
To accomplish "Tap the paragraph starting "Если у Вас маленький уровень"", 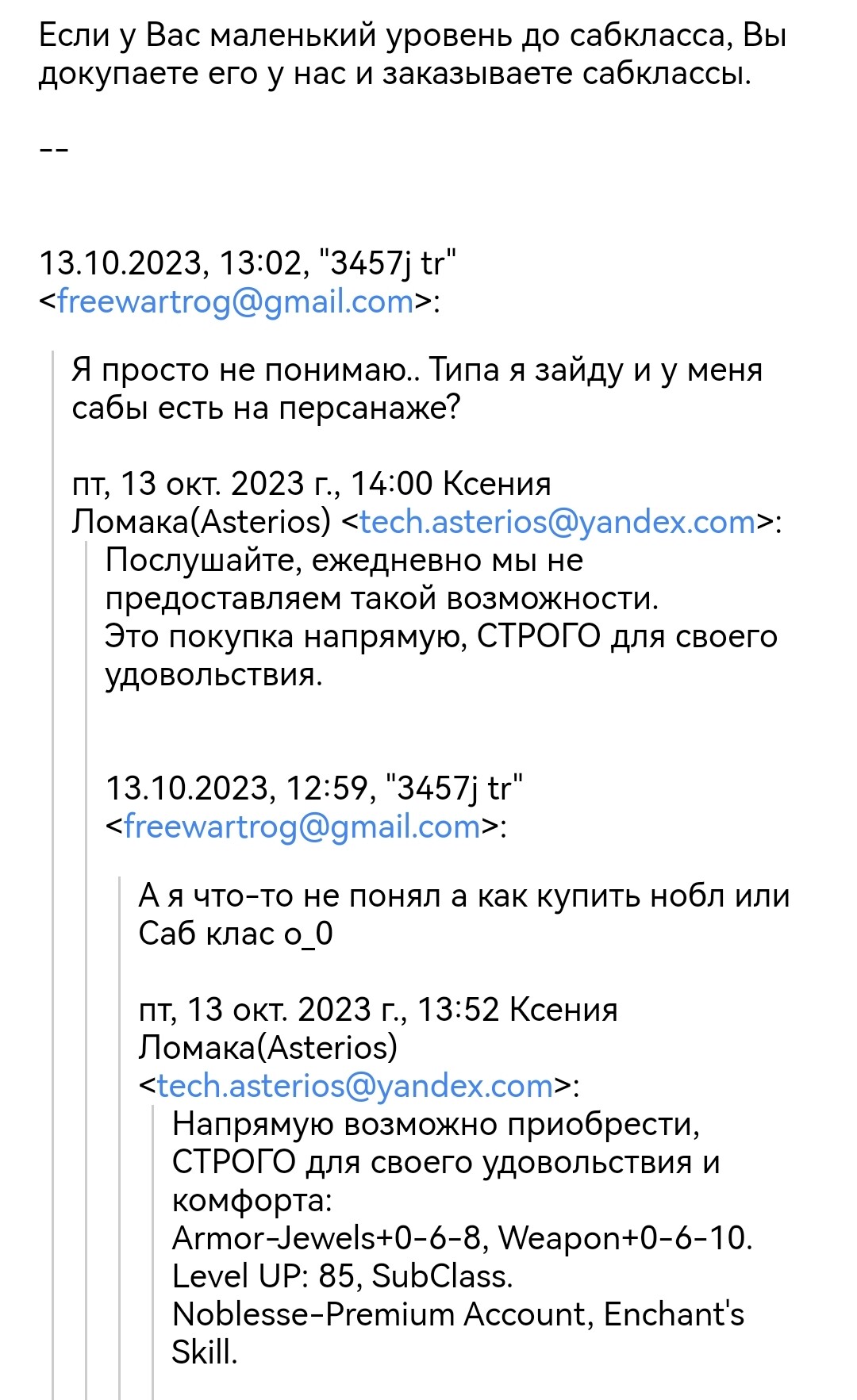I will (x=413, y=55).
